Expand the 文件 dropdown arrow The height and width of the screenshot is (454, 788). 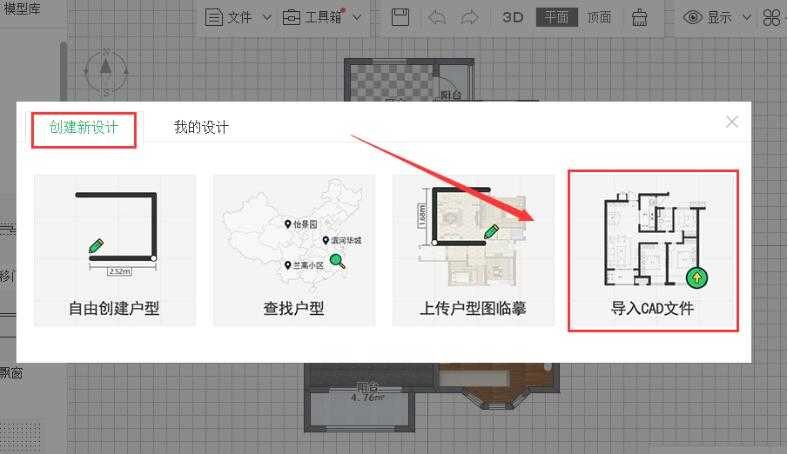[266, 17]
